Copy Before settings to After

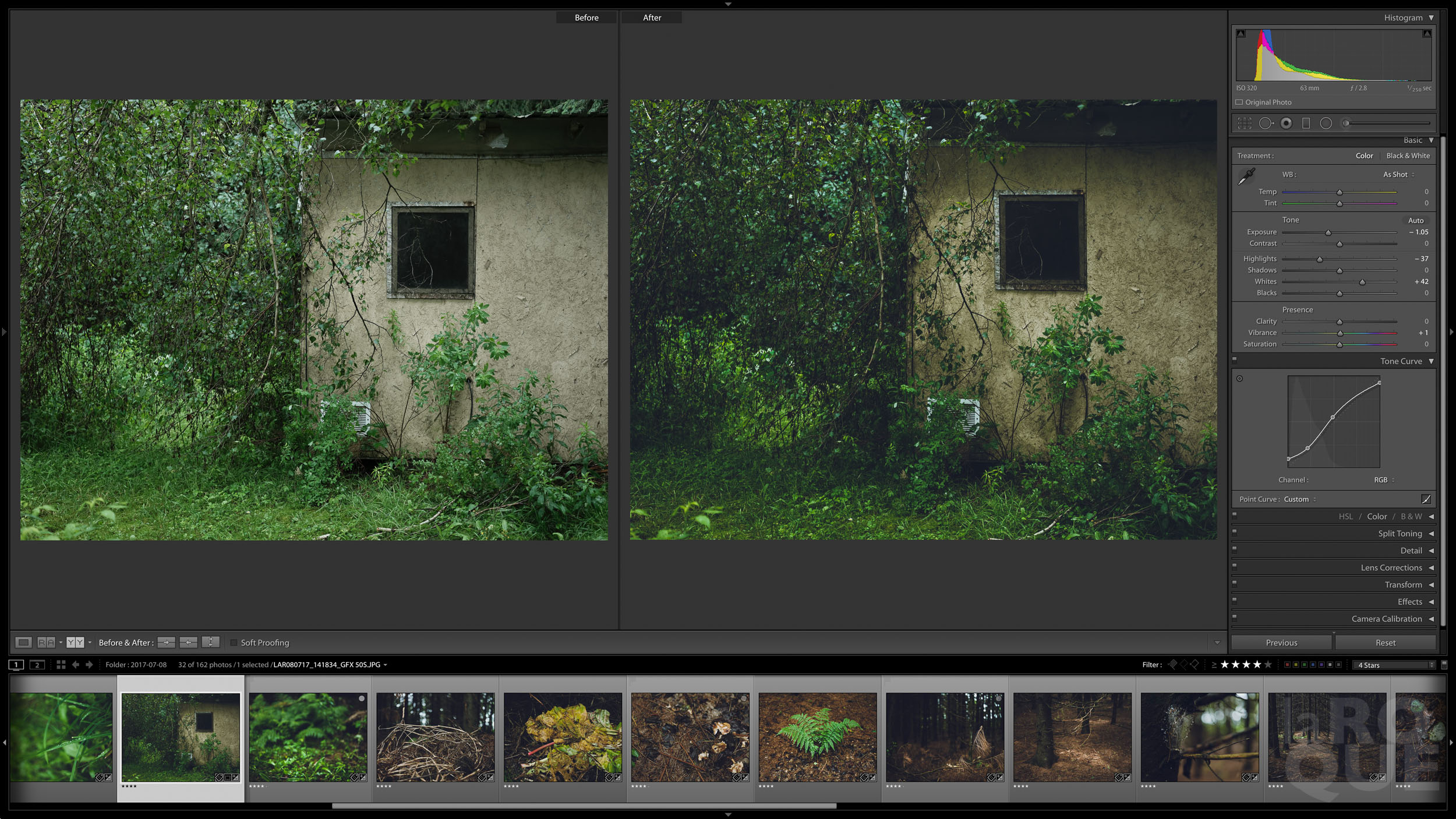pos(166,643)
